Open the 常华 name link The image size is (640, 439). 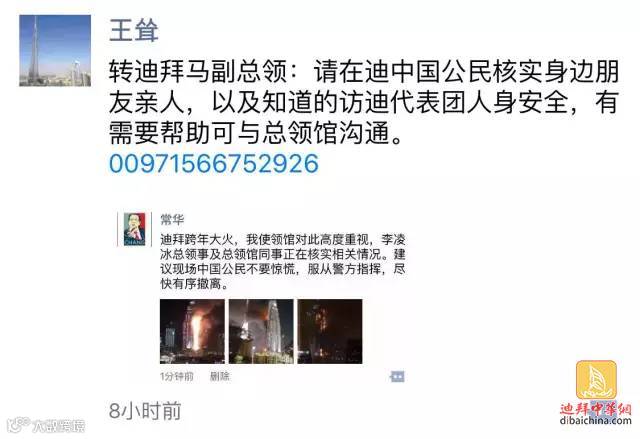pyautogui.click(x=172, y=220)
